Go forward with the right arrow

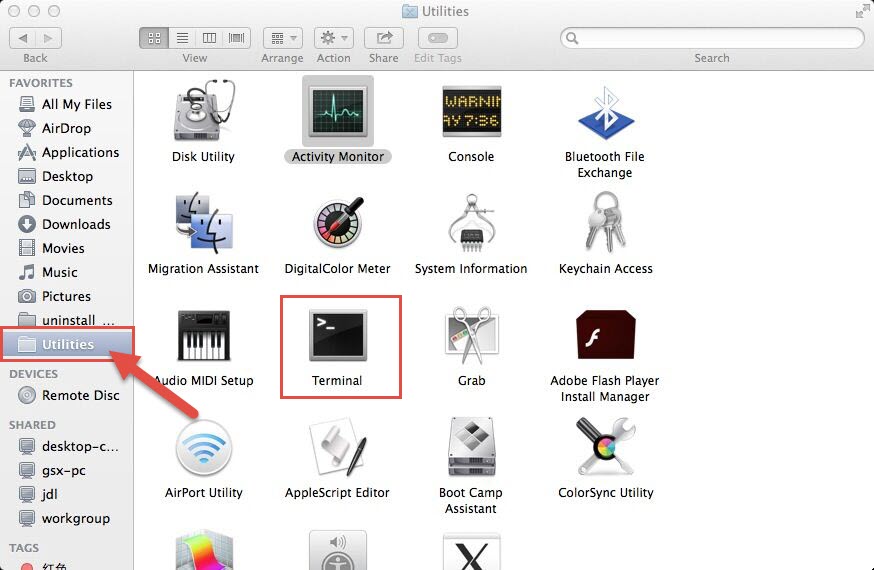pos(48,38)
